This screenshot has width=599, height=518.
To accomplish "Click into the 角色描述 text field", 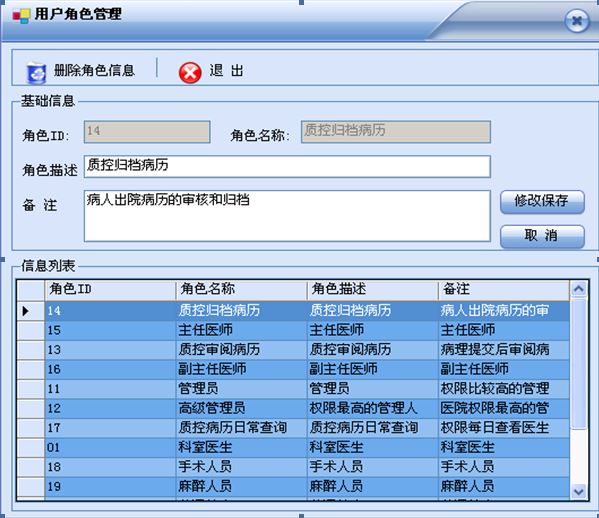I will [x=287, y=167].
